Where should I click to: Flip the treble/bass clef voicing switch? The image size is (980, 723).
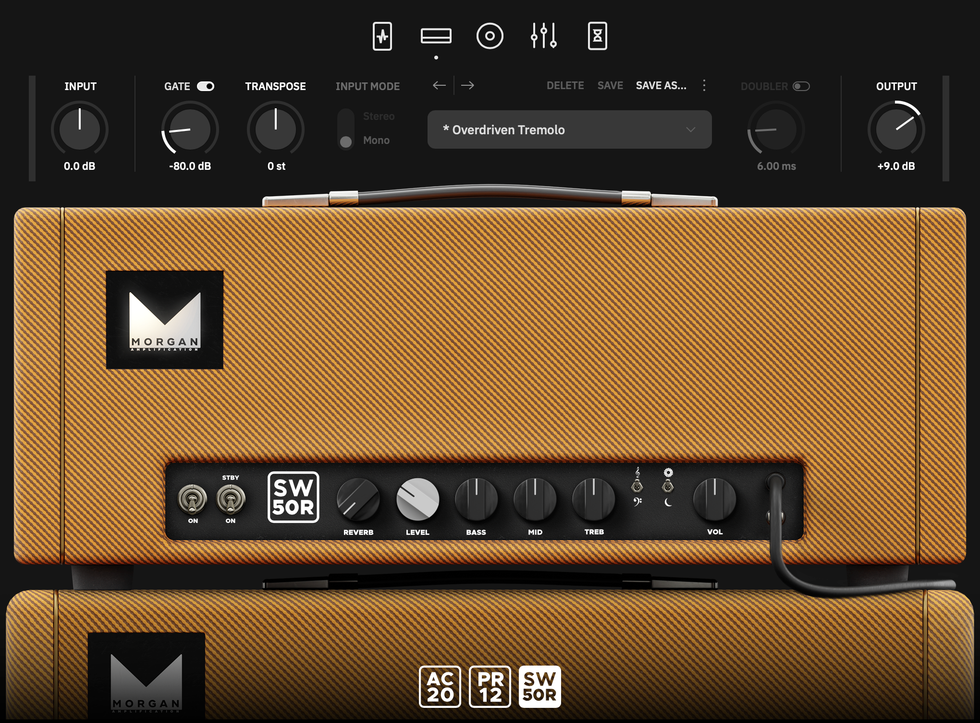(x=636, y=486)
